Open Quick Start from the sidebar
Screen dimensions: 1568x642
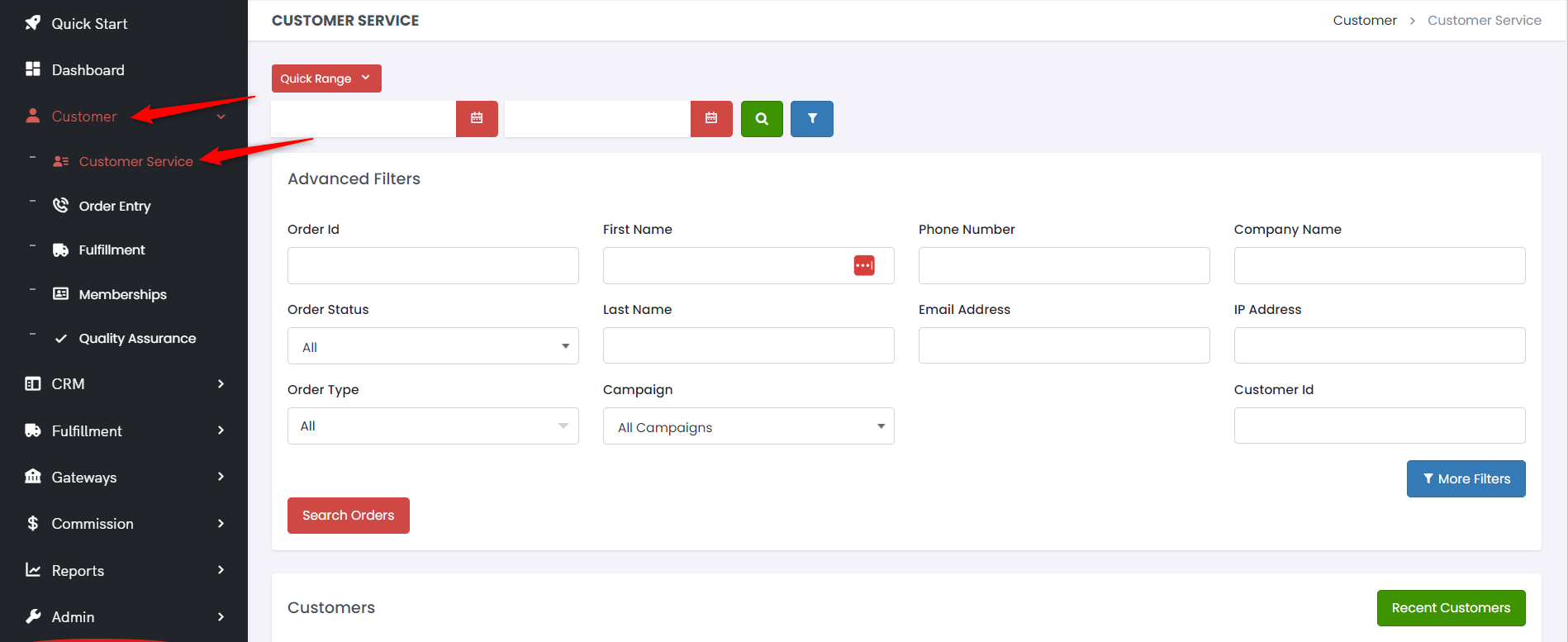click(x=89, y=24)
